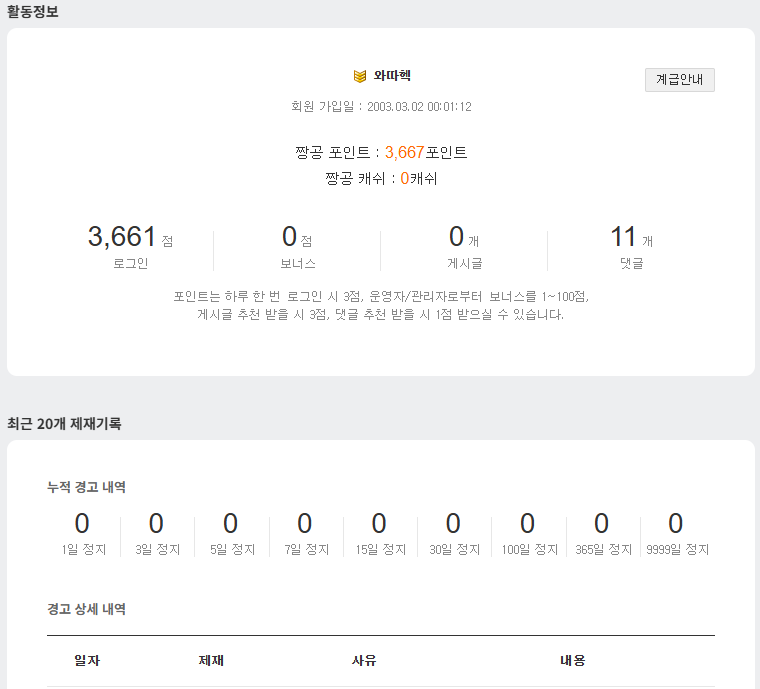The height and width of the screenshot is (689, 760).
Task: Select the 사유 column header
Action: 364,661
